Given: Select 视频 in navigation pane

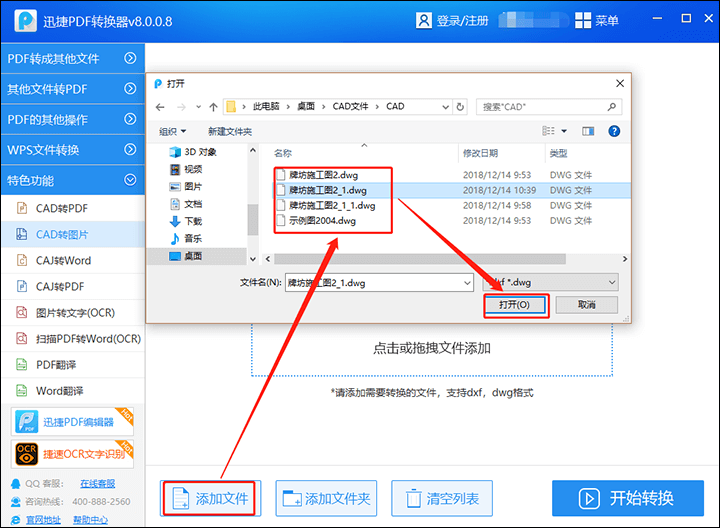Looking at the screenshot, I should tap(186, 169).
